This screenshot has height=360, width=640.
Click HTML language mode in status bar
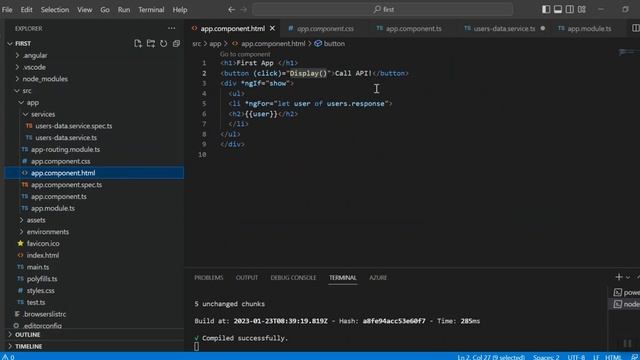613,357
